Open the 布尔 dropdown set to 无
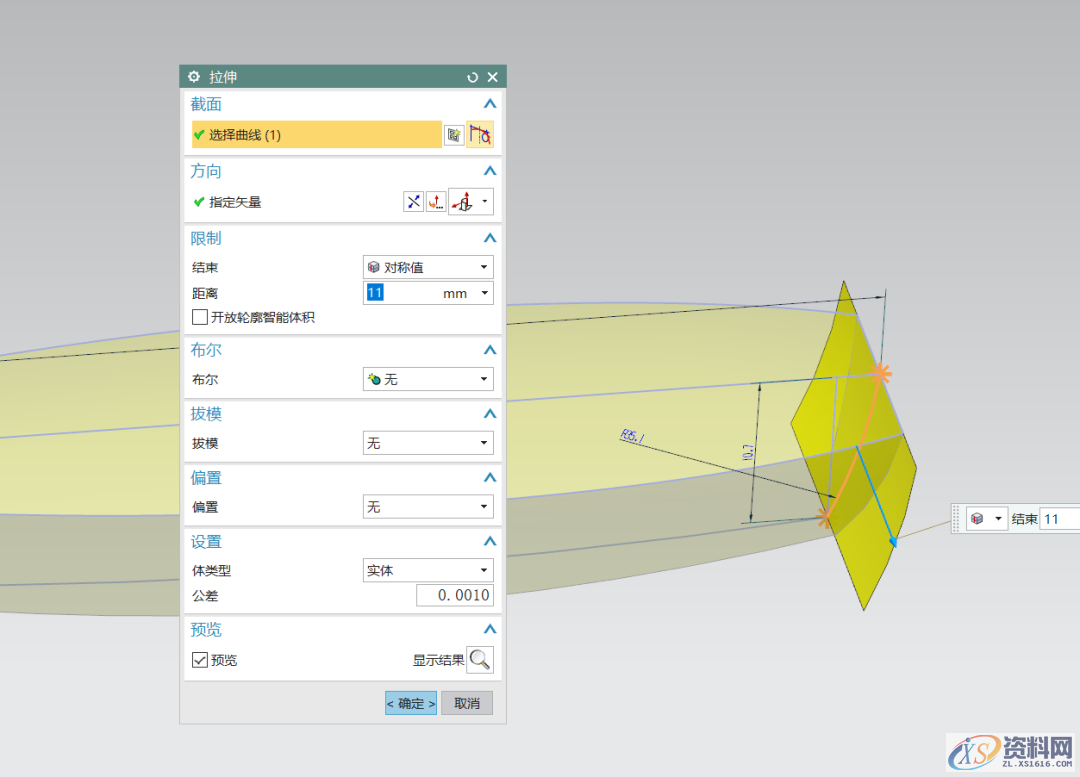This screenshot has width=1080, height=777. click(427, 380)
